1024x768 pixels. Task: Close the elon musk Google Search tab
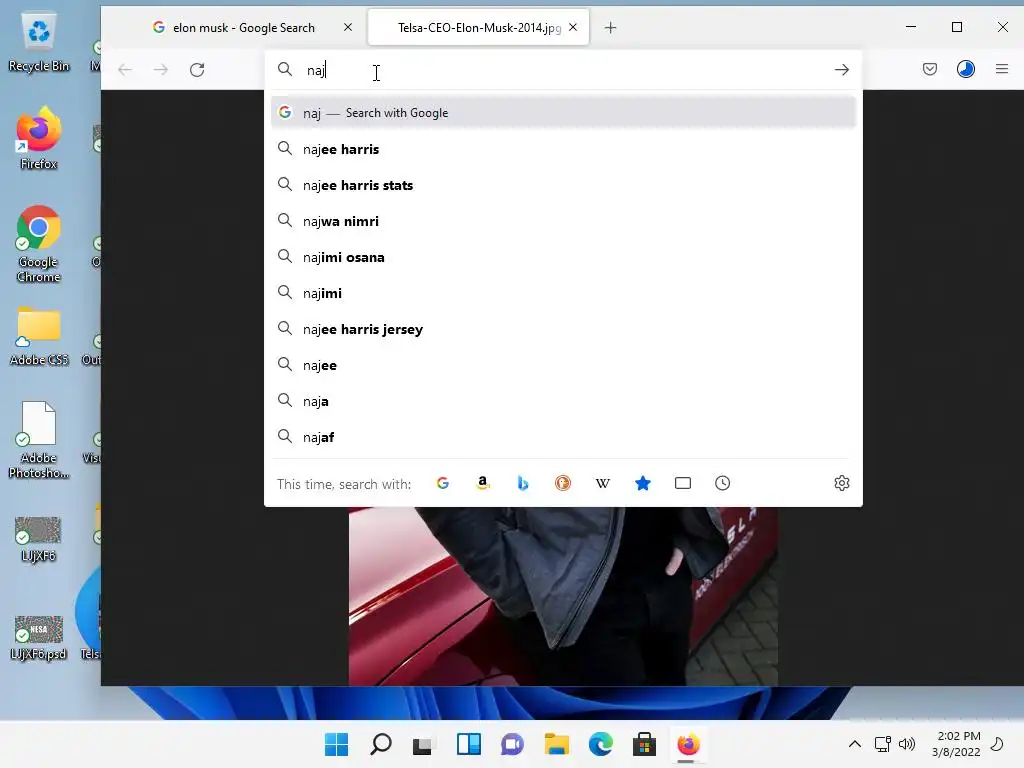click(x=348, y=27)
